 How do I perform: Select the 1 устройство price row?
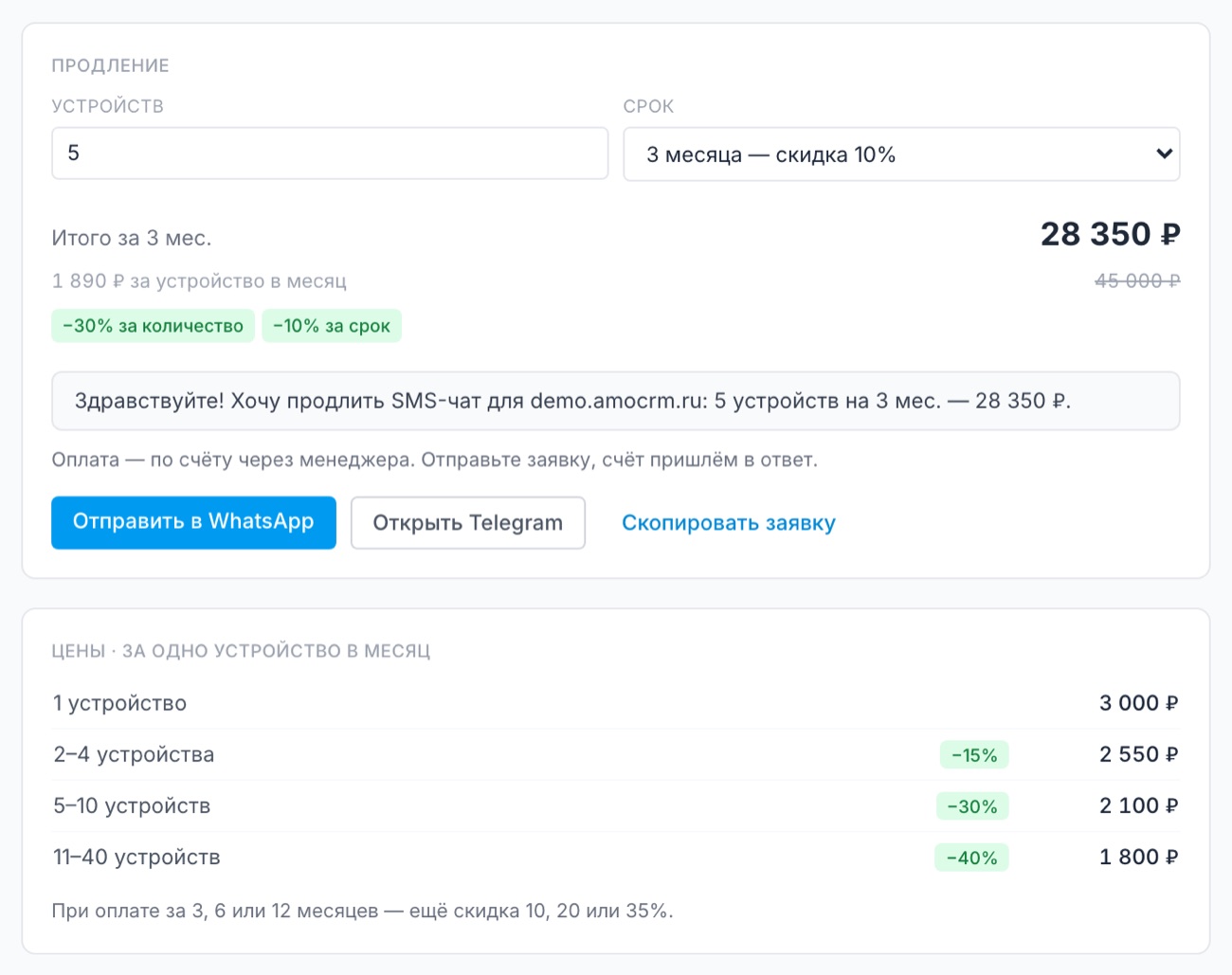pos(616,703)
